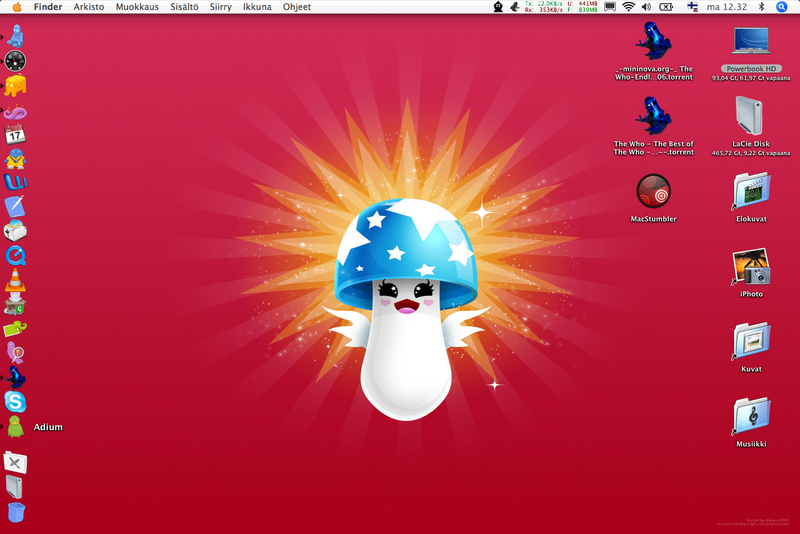The image size is (800, 534).
Task: Open the Ohjeet menu
Action: pyautogui.click(x=297, y=7)
